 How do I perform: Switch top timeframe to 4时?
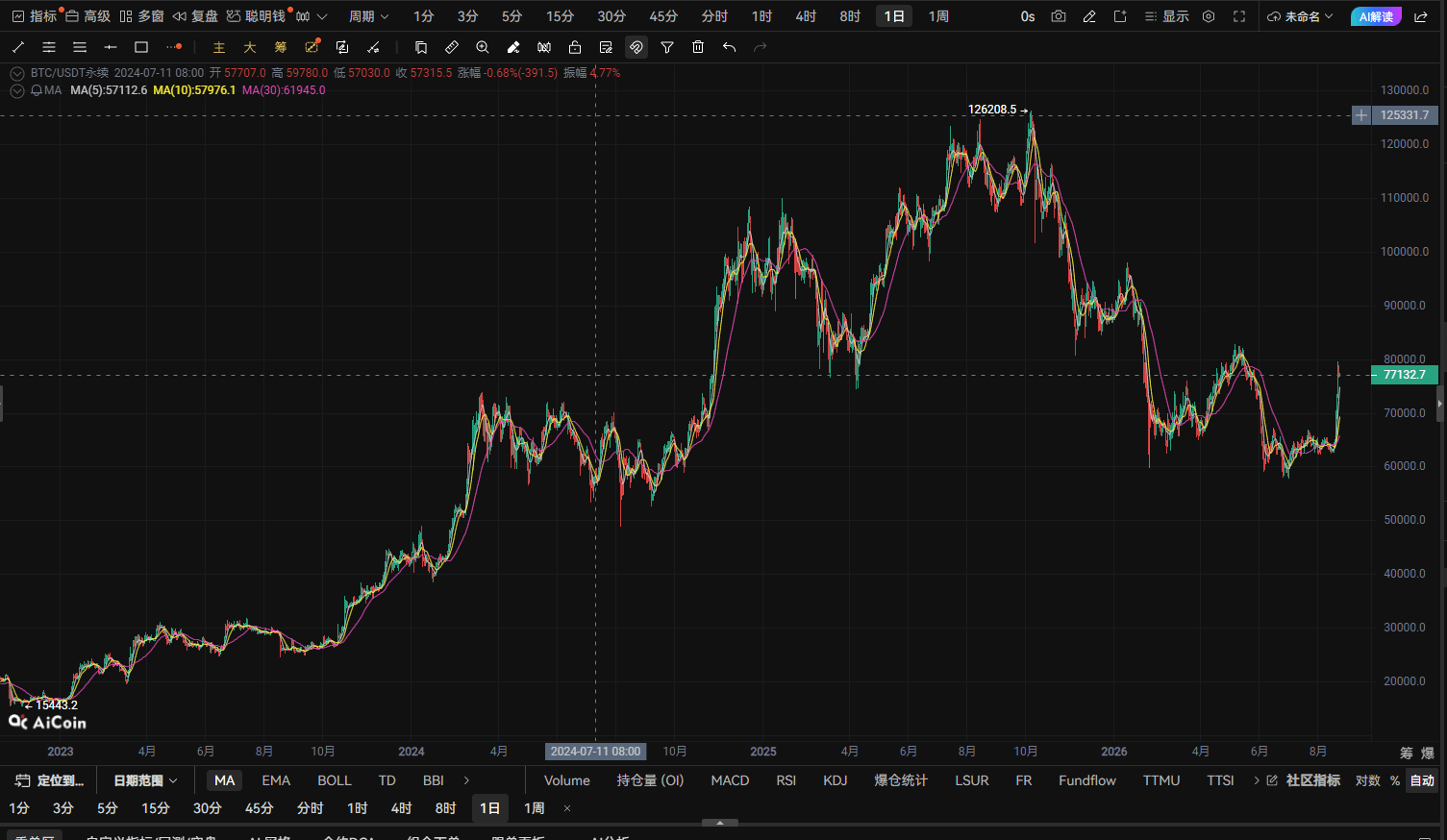tap(806, 16)
